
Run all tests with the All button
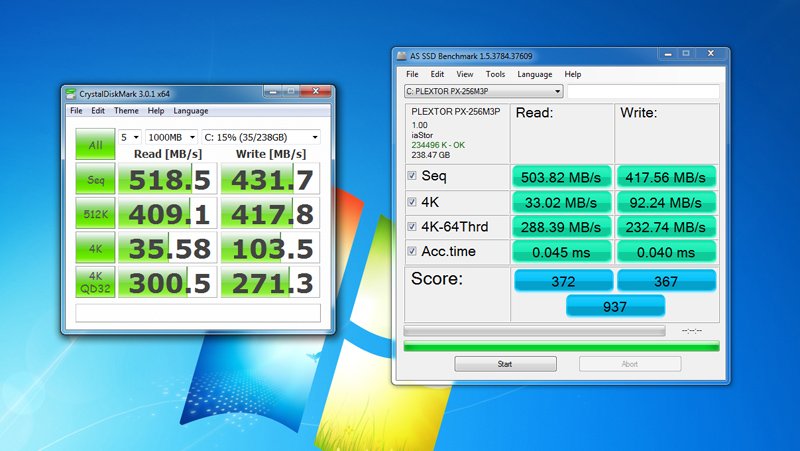[x=95, y=143]
